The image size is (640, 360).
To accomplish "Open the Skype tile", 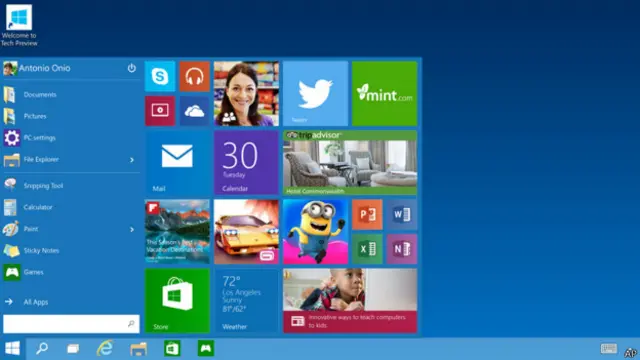I will (160, 76).
